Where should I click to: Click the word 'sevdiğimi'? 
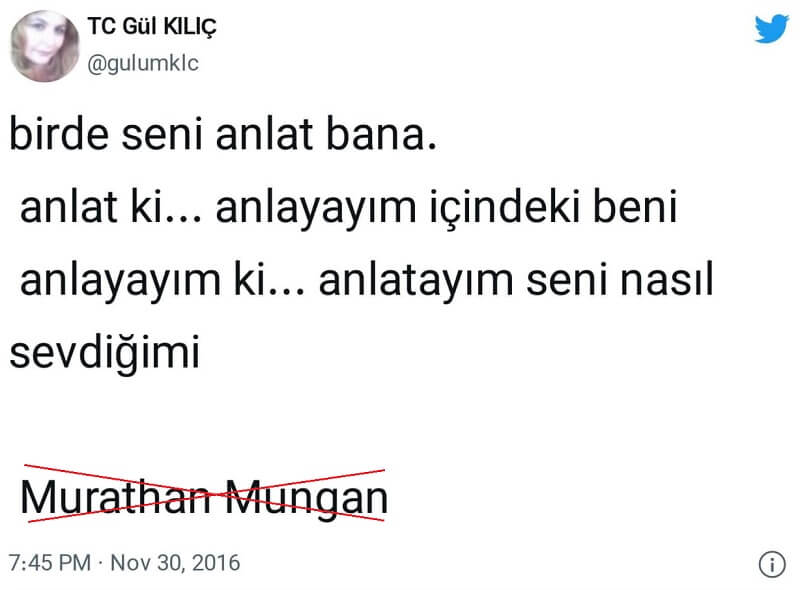click(x=105, y=353)
